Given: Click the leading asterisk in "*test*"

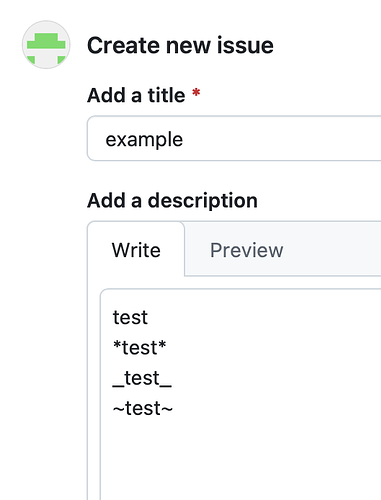Looking at the screenshot, I should pyautogui.click(x=117, y=345).
